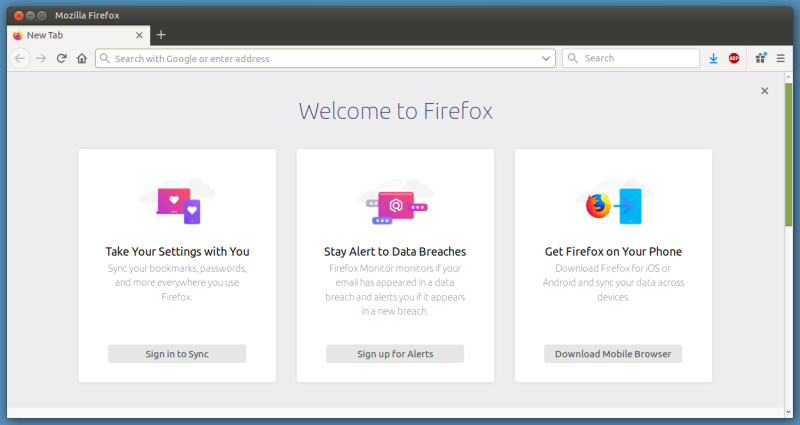Dismiss the Welcome to Firefox panel
The height and width of the screenshot is (425, 800).
764,91
